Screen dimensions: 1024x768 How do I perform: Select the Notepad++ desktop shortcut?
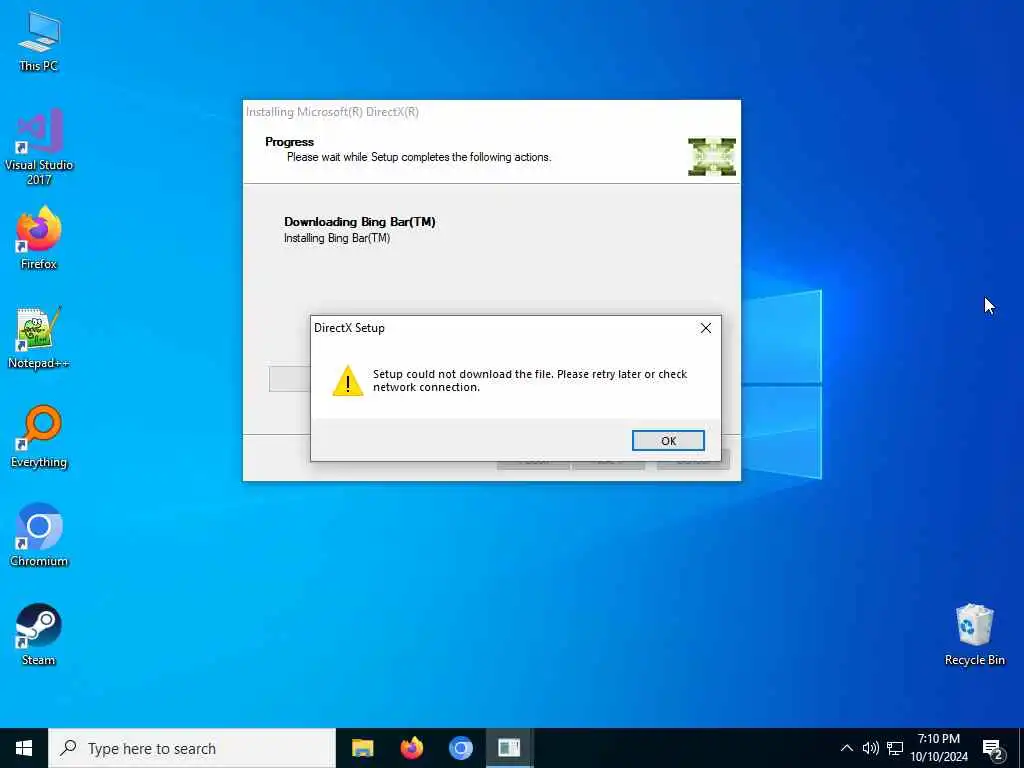(x=39, y=338)
